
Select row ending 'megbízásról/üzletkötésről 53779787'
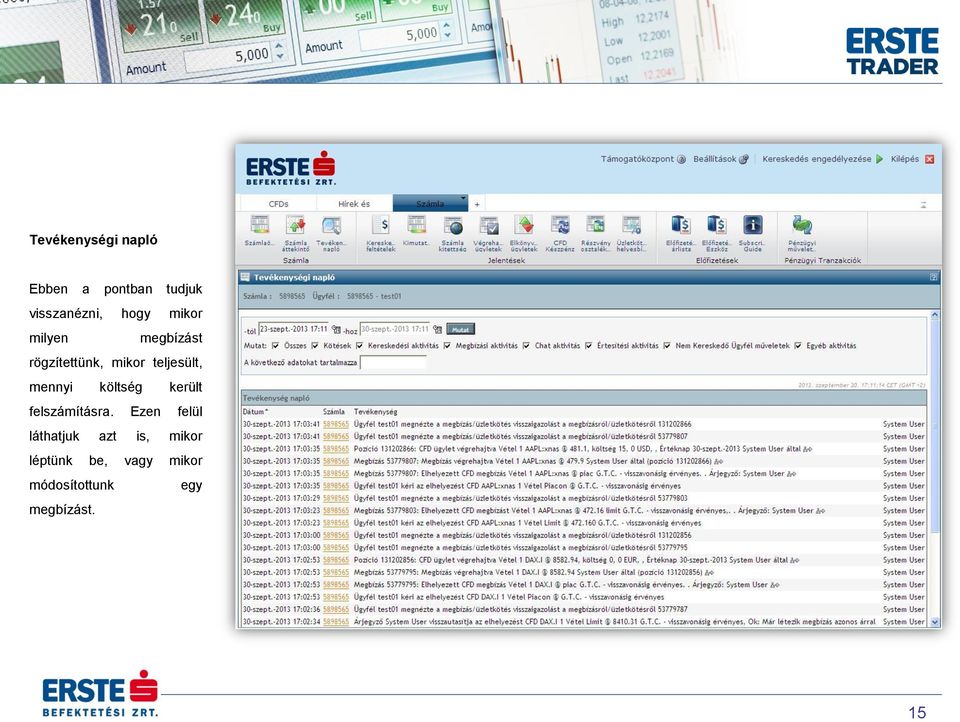[x=584, y=609]
